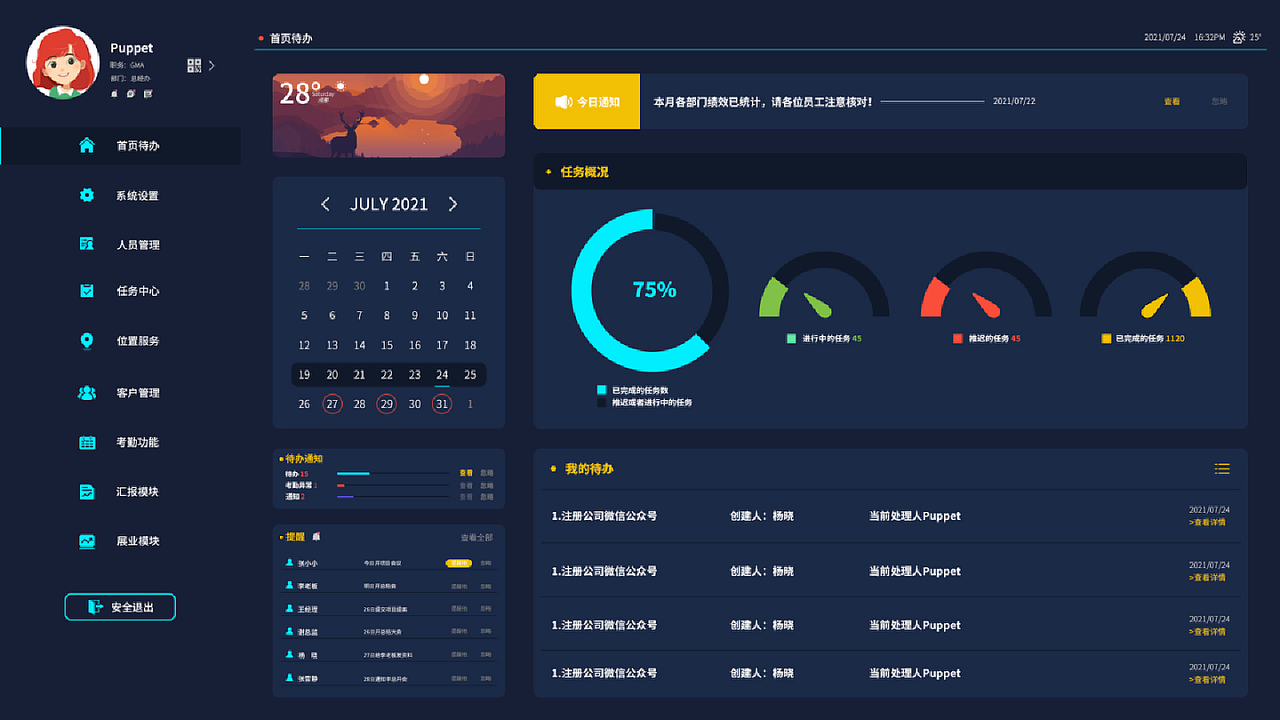The height and width of the screenshot is (720, 1280).
Task: Open the chat message icon under the profile
Action: point(131,93)
